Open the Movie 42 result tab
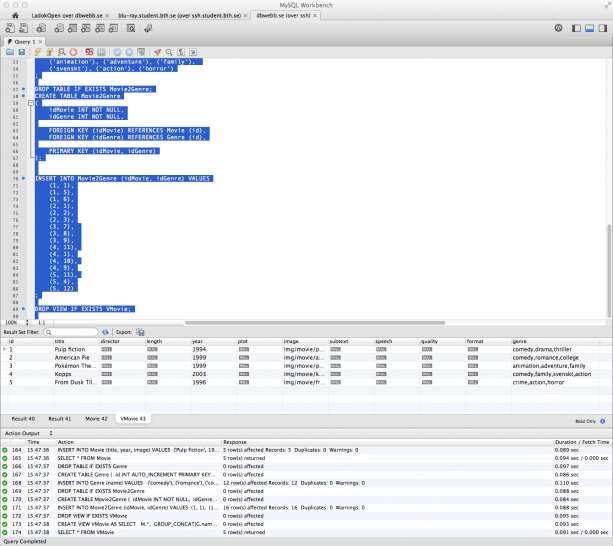613x546 pixels. [96, 419]
